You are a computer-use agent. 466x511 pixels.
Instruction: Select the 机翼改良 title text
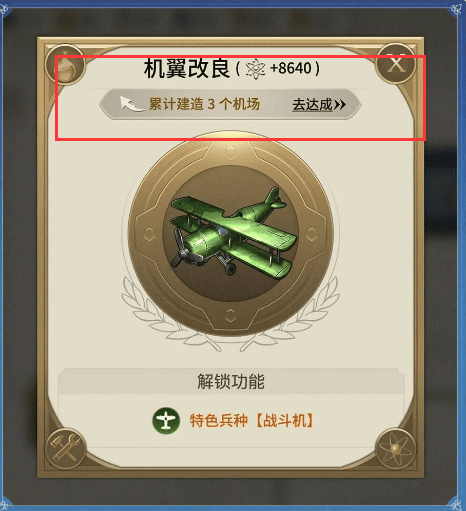pyautogui.click(x=187, y=68)
